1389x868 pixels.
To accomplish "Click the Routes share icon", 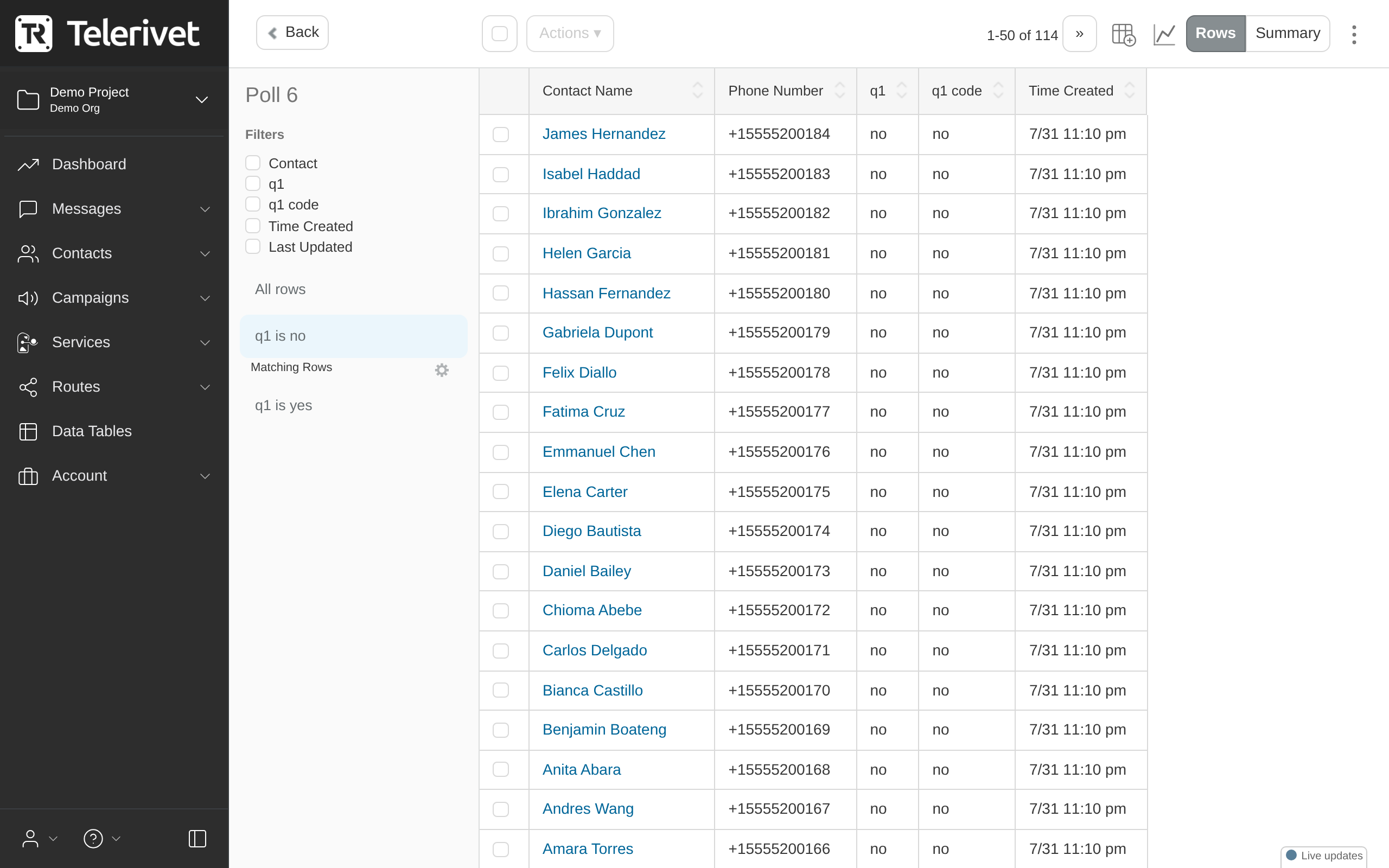I will [28, 387].
